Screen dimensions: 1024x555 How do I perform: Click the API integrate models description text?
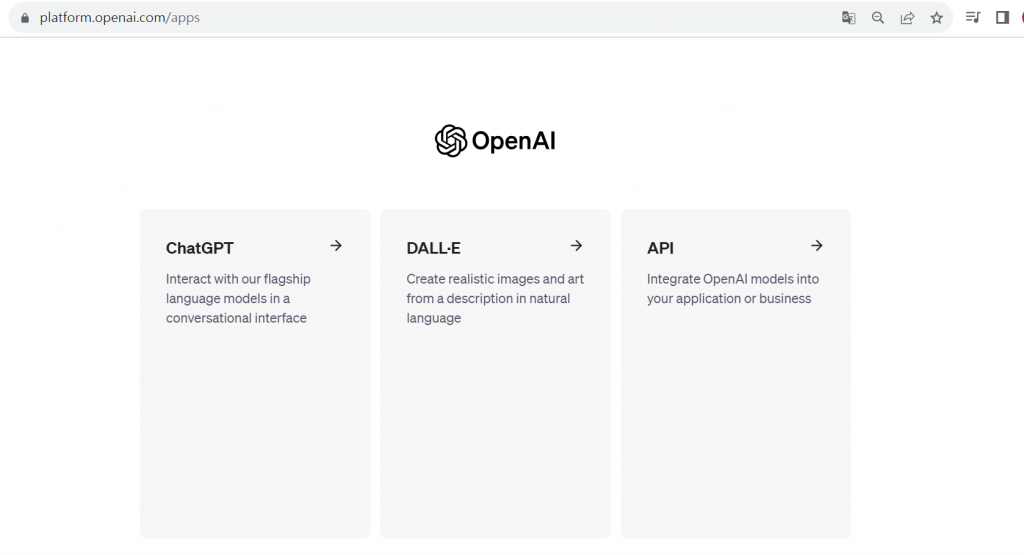[x=732, y=289]
